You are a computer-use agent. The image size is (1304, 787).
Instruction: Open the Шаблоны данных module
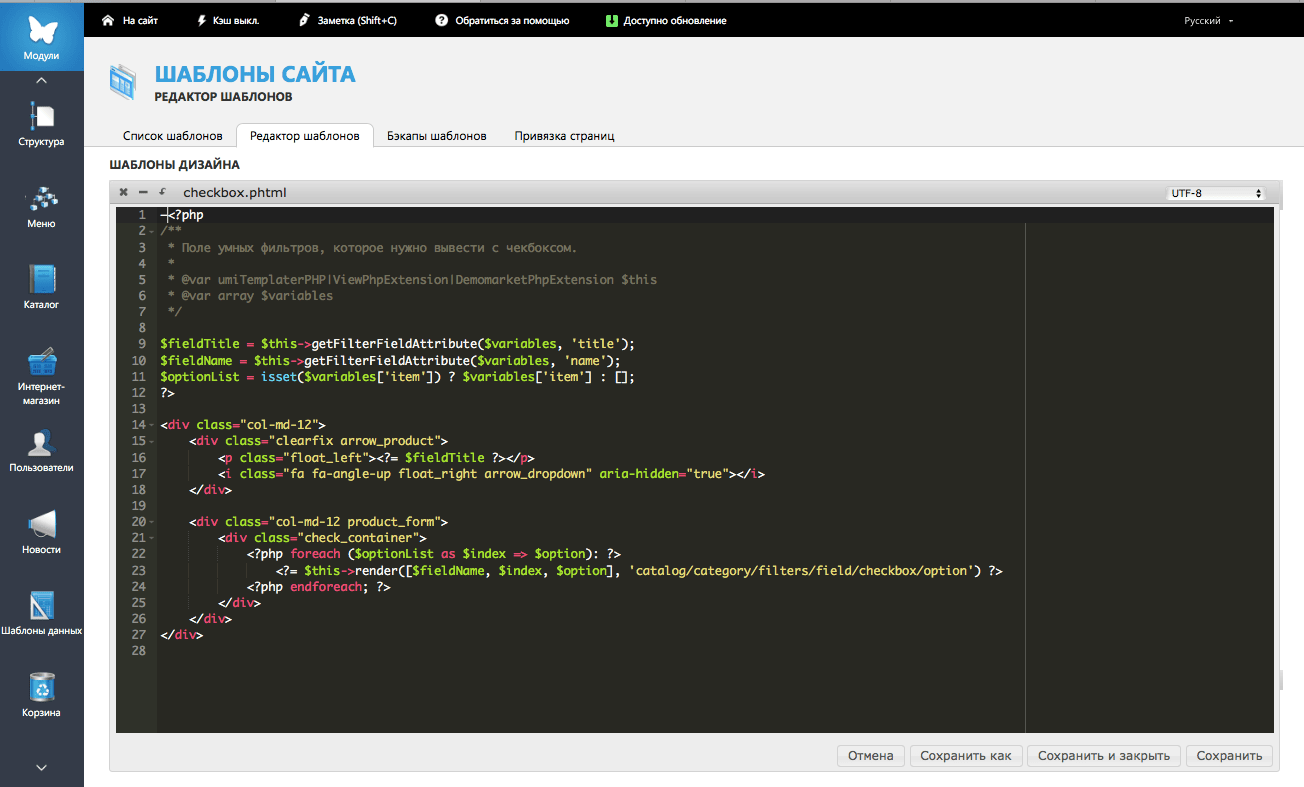(x=41, y=614)
